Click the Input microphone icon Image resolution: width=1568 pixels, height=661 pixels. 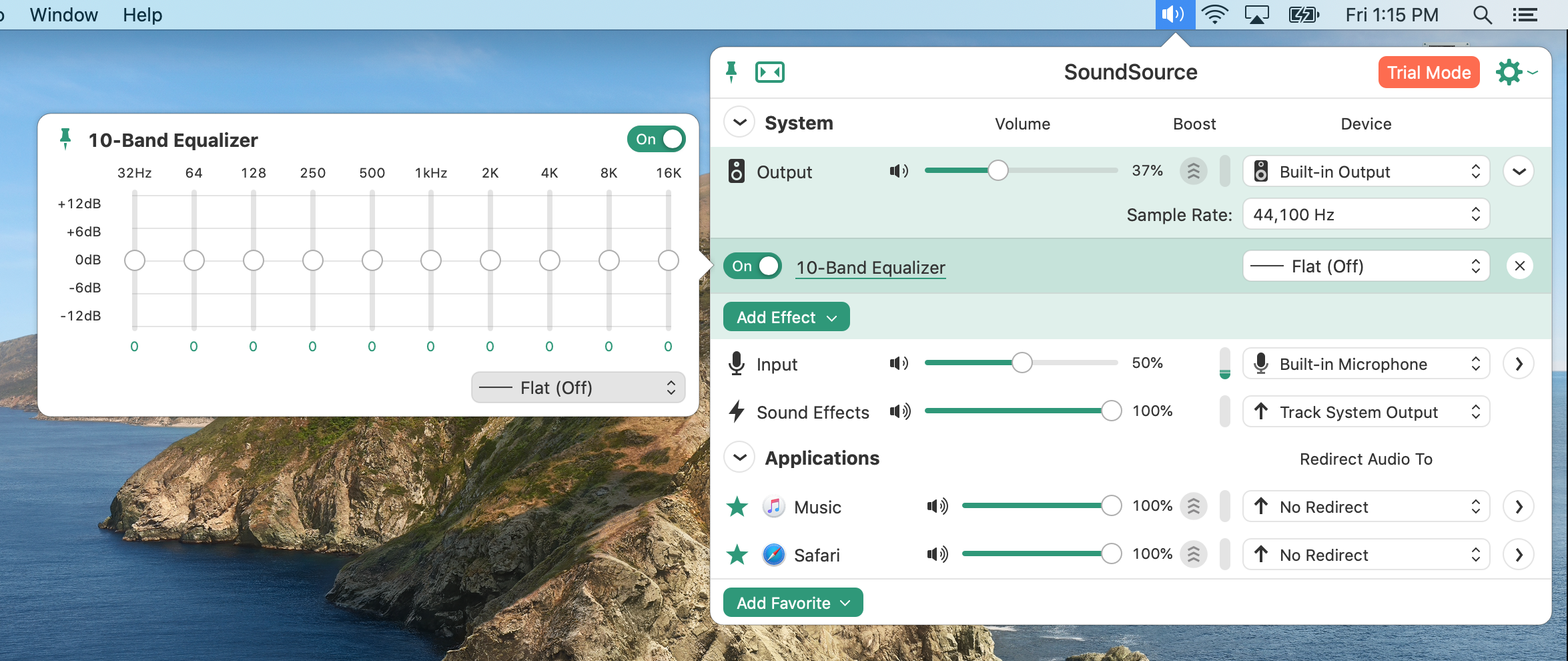(x=736, y=364)
